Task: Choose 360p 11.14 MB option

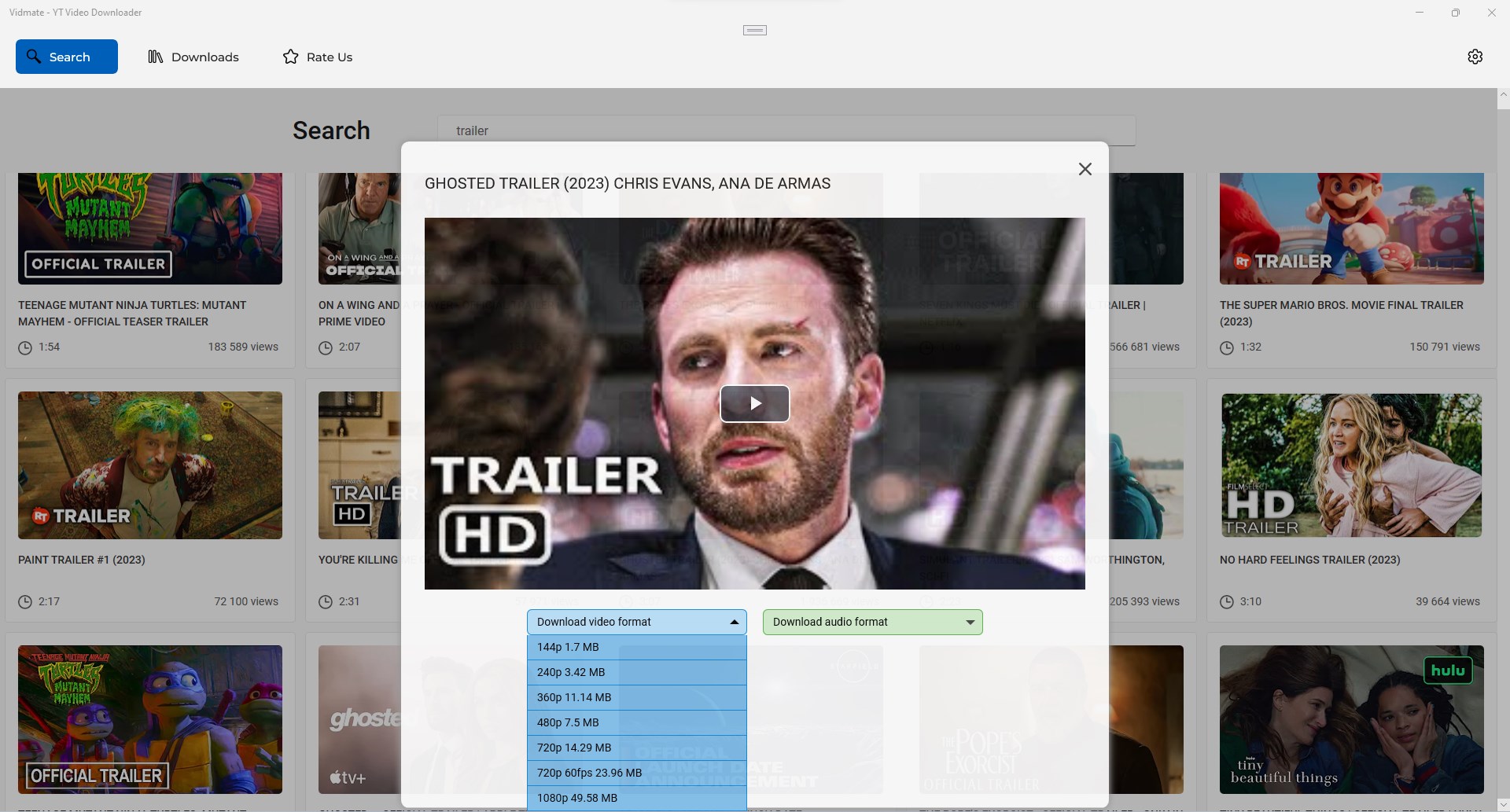Action: (637, 697)
